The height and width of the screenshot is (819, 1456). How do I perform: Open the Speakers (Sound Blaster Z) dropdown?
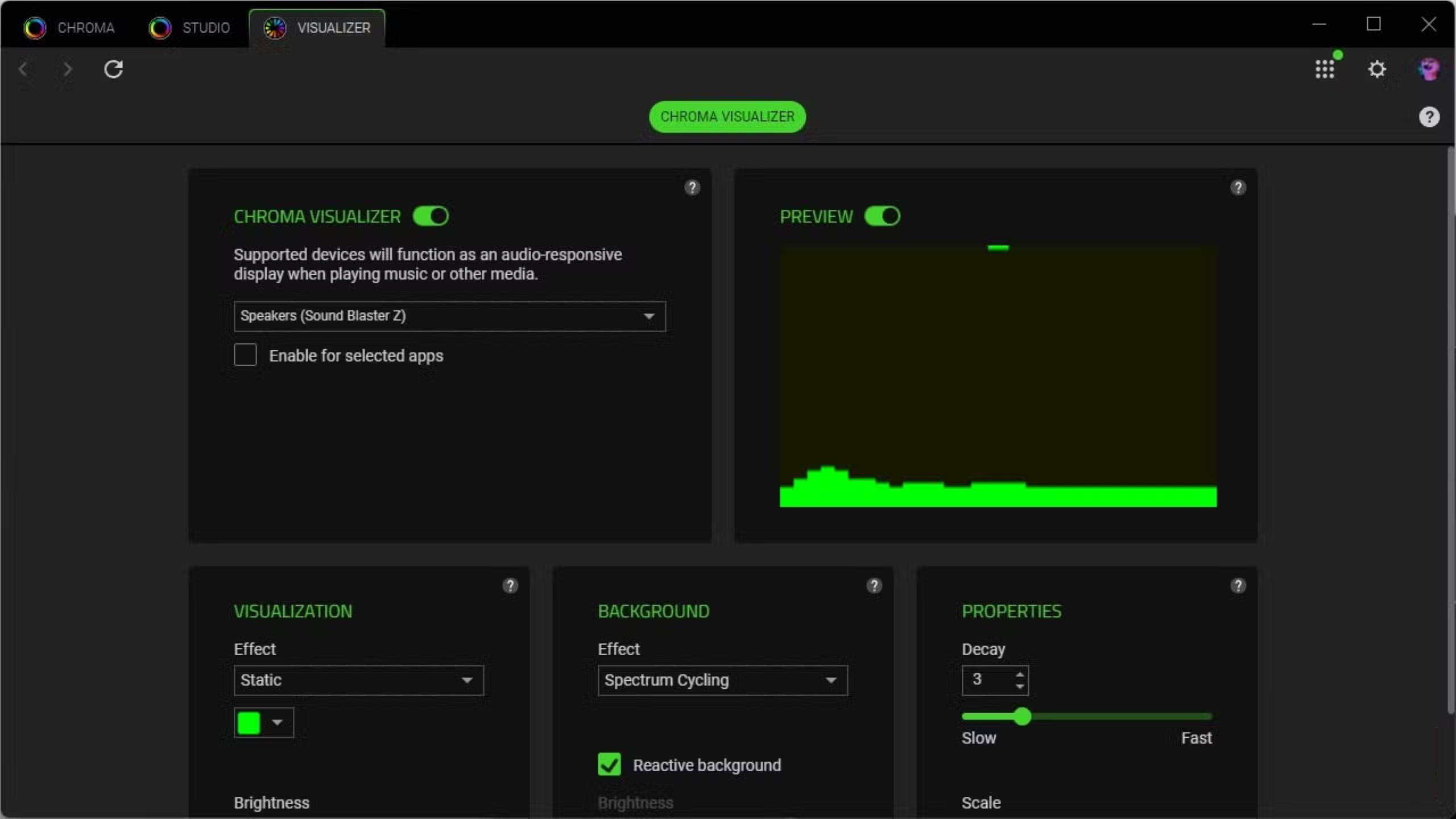(449, 316)
